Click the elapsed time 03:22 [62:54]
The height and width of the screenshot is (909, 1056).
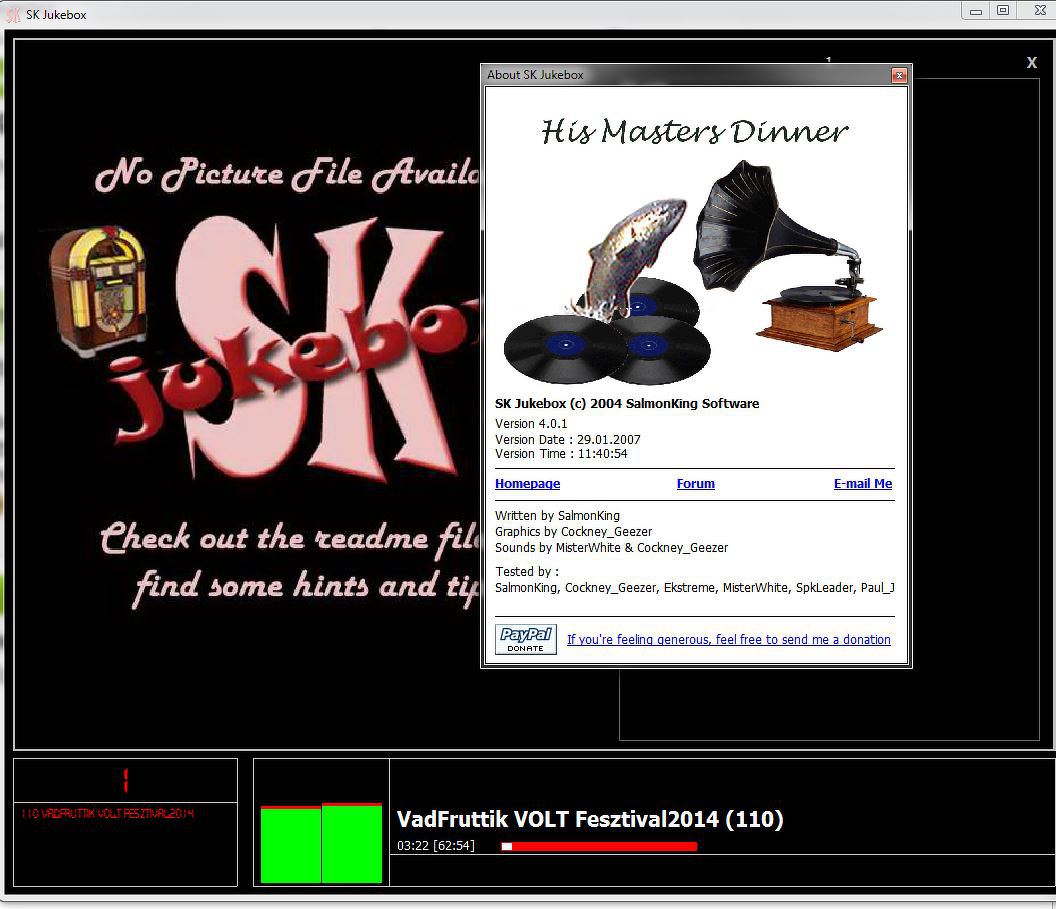(x=436, y=846)
